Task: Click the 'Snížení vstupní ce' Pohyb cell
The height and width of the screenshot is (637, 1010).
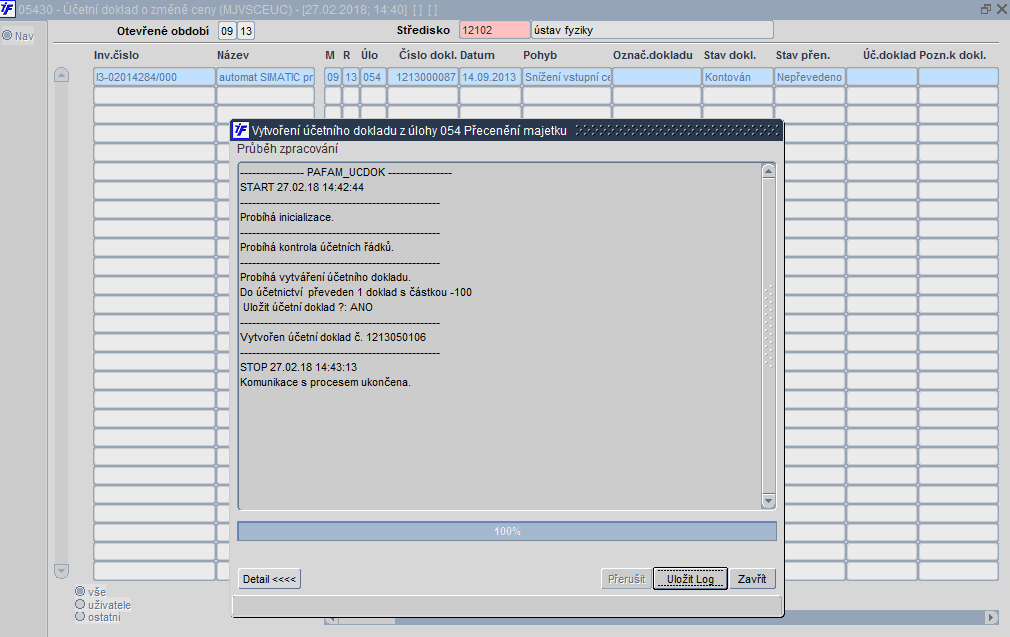Action: 567,77
